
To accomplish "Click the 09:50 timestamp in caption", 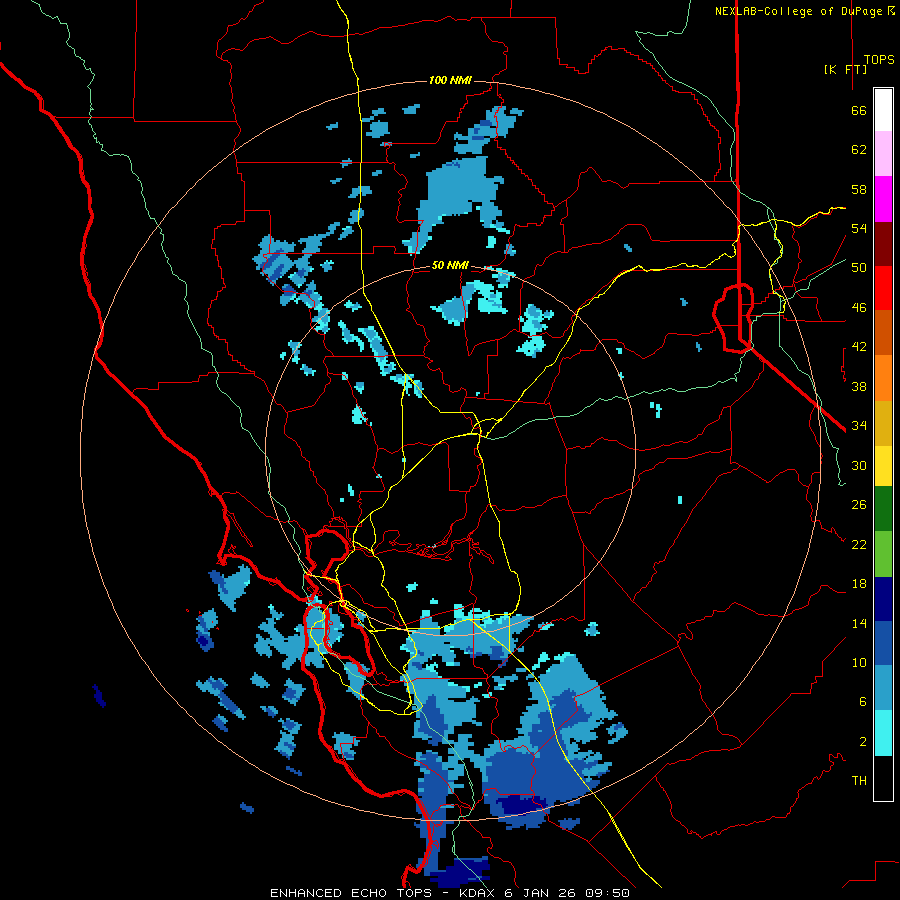I will [607, 893].
